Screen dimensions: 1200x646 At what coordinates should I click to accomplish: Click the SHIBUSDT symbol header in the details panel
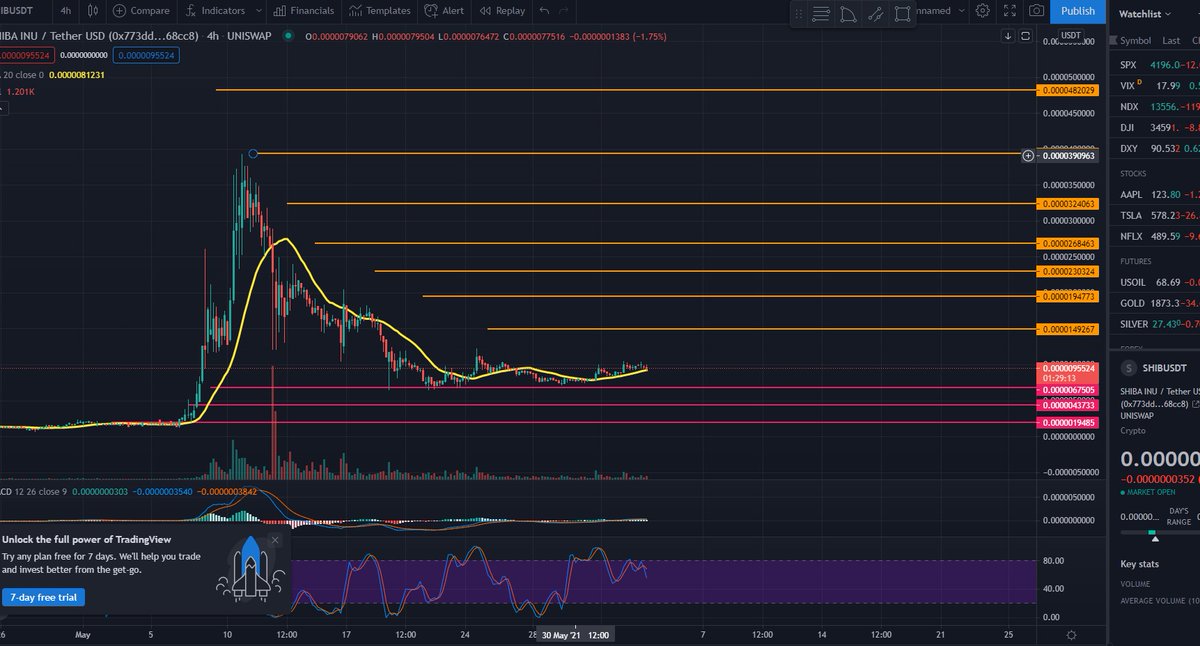tap(1166, 369)
